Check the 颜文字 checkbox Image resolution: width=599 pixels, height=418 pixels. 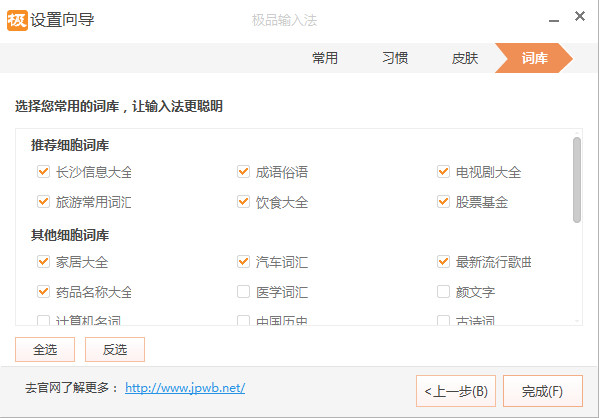443,292
